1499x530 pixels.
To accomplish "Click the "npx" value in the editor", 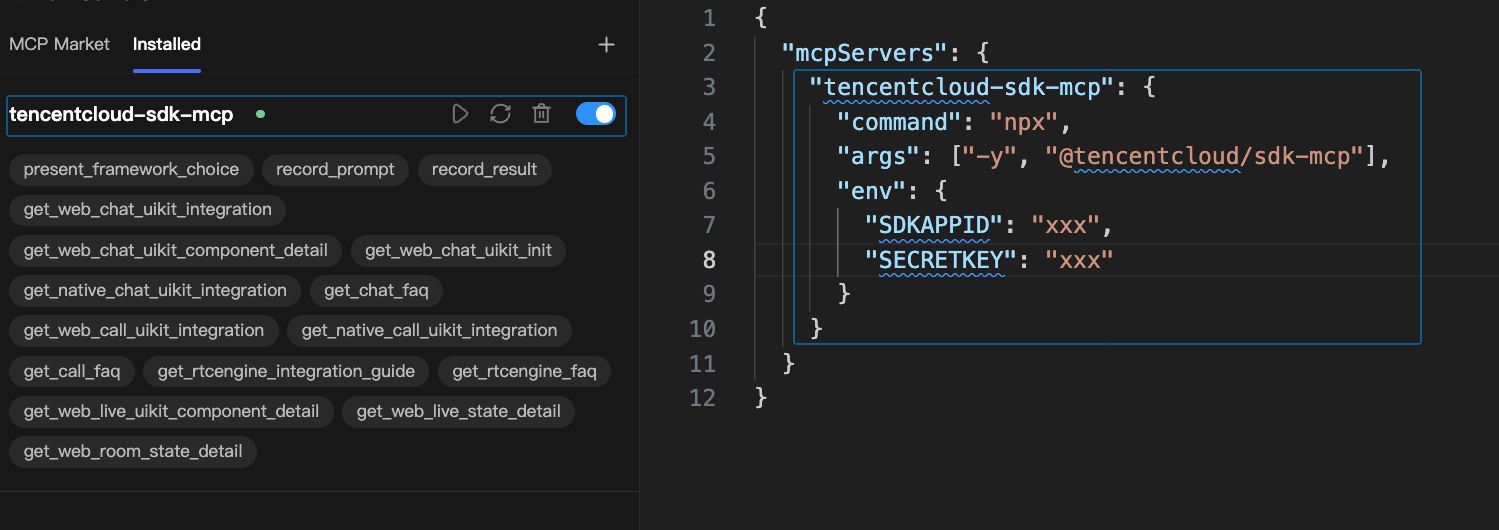I will coord(1024,122).
